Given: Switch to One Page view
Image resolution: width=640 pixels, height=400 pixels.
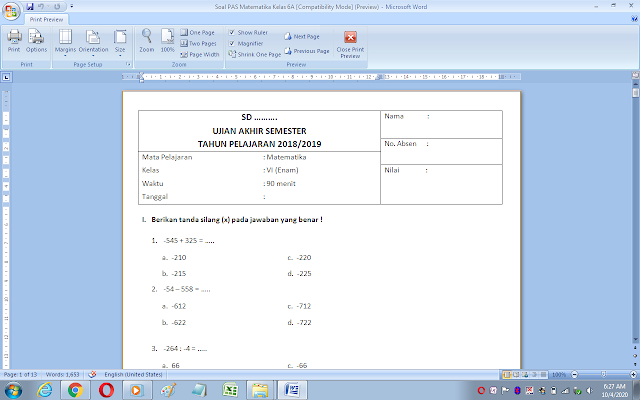Looking at the screenshot, I should tap(198, 32).
